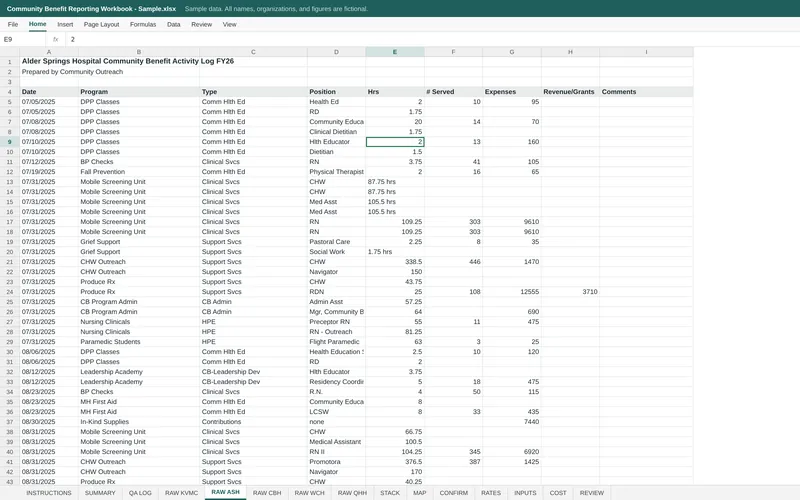
Task: Switch to SUMMARY sheet tab
Action: click(x=100, y=493)
